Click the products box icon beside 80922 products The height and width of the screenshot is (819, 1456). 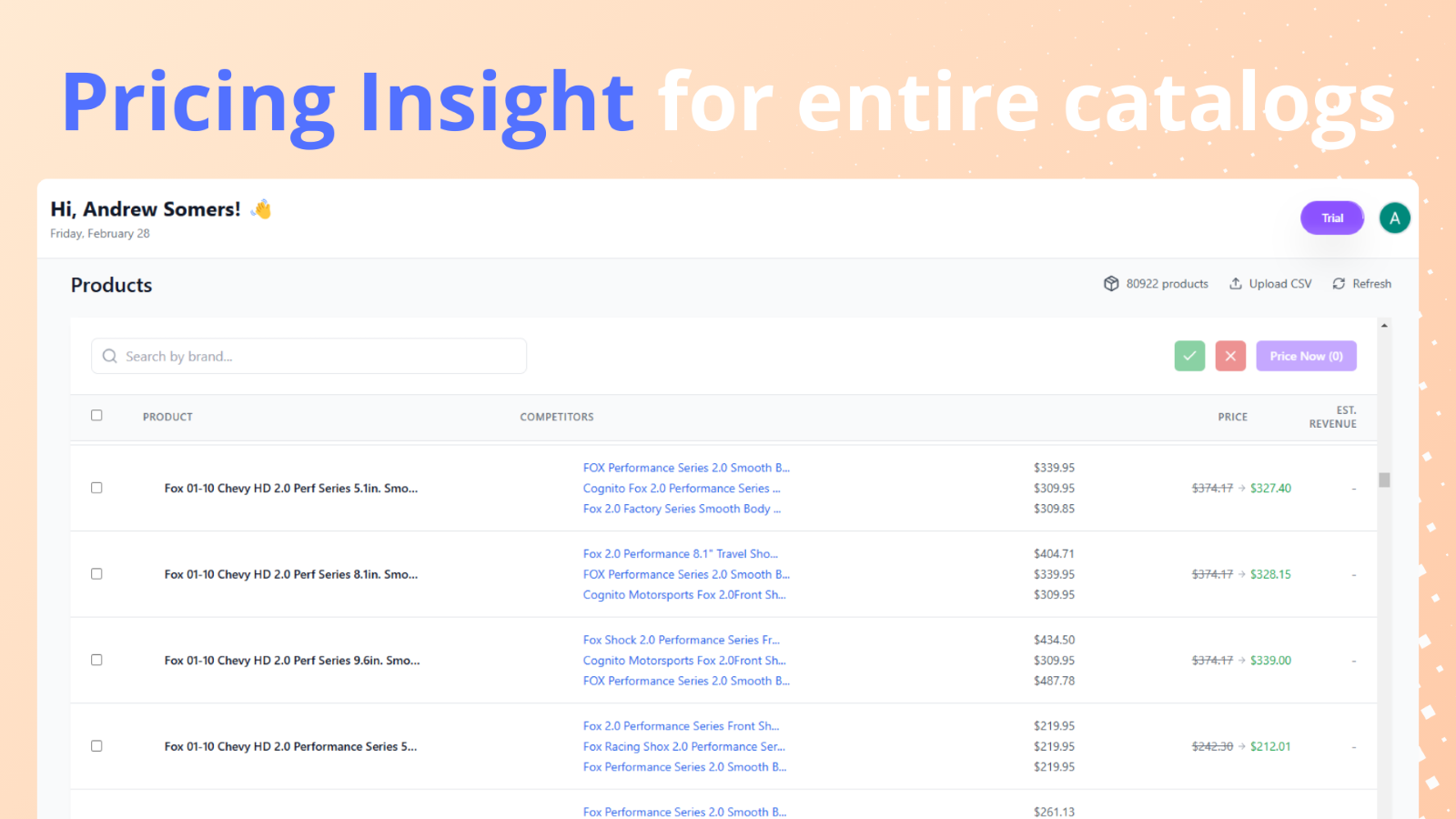(1111, 284)
